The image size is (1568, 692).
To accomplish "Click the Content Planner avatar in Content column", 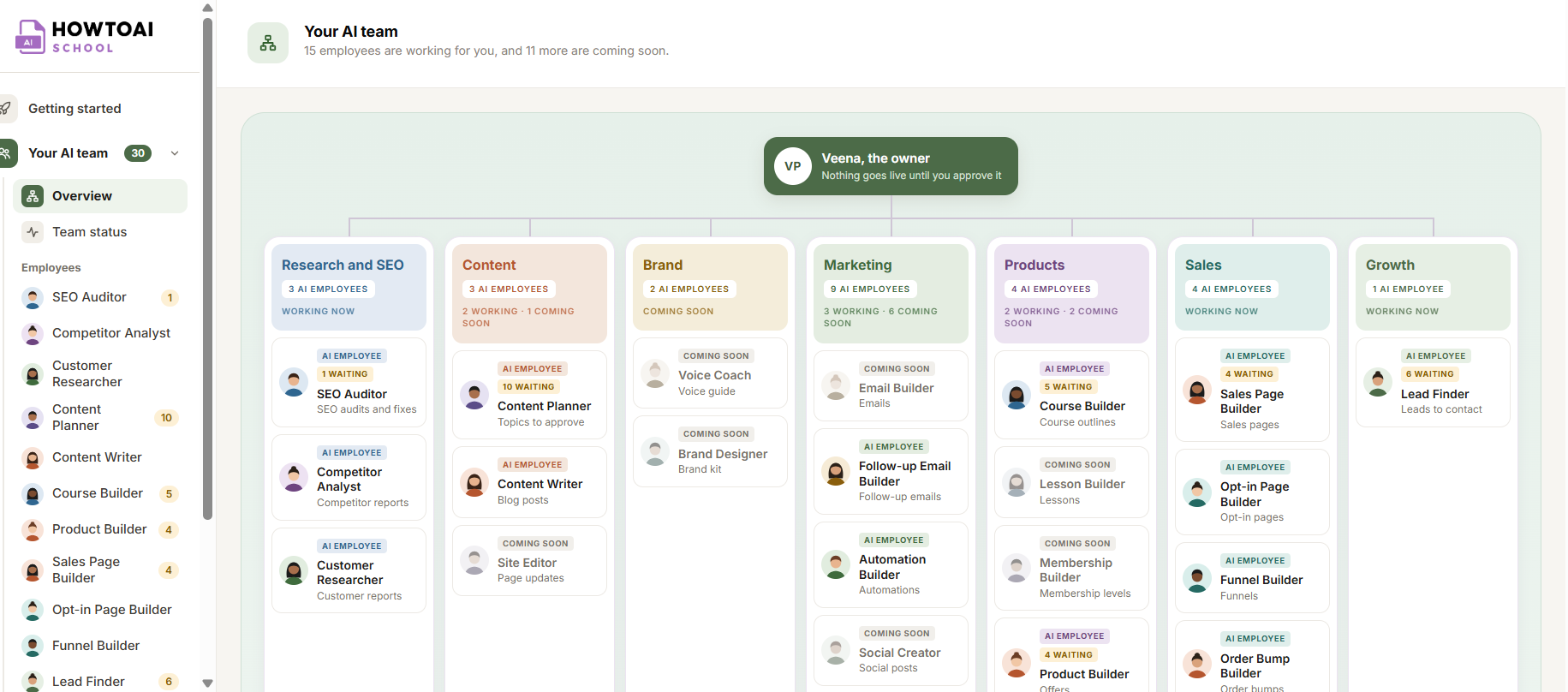I will 474,394.
